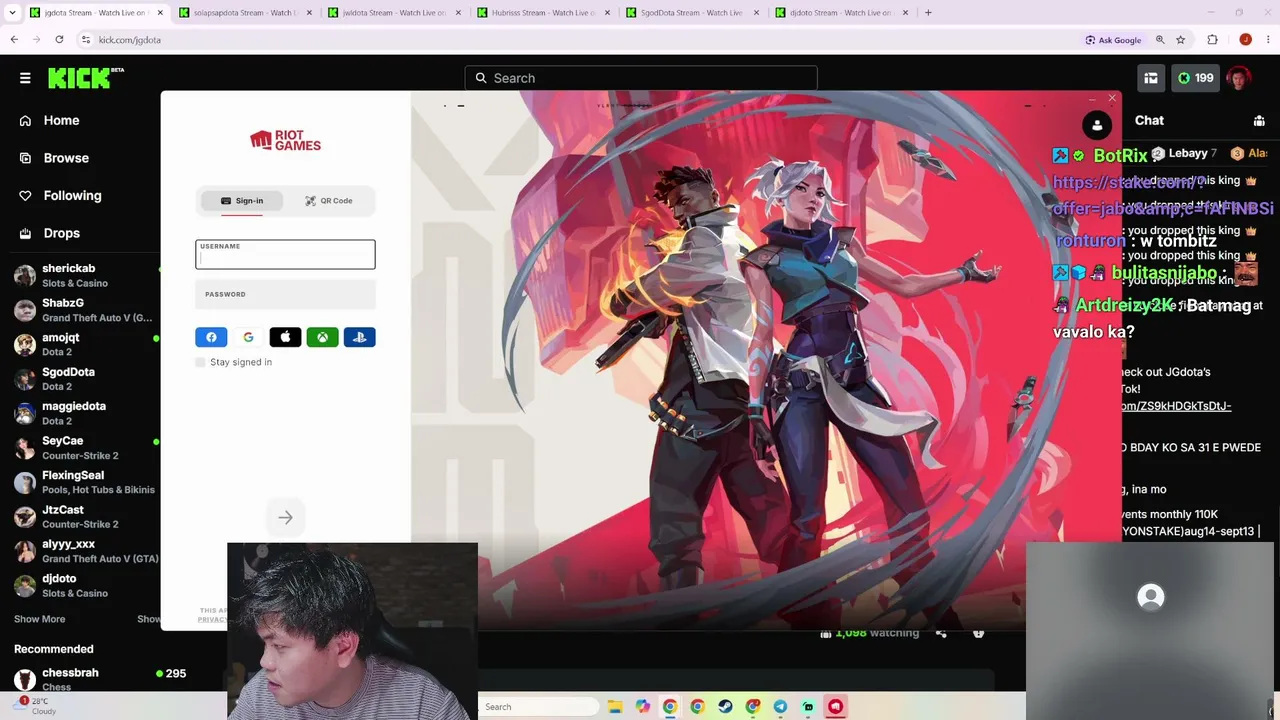Open the SgodDota channel in sidebar
Viewport: 1280px width, 720px height.
coord(80,379)
